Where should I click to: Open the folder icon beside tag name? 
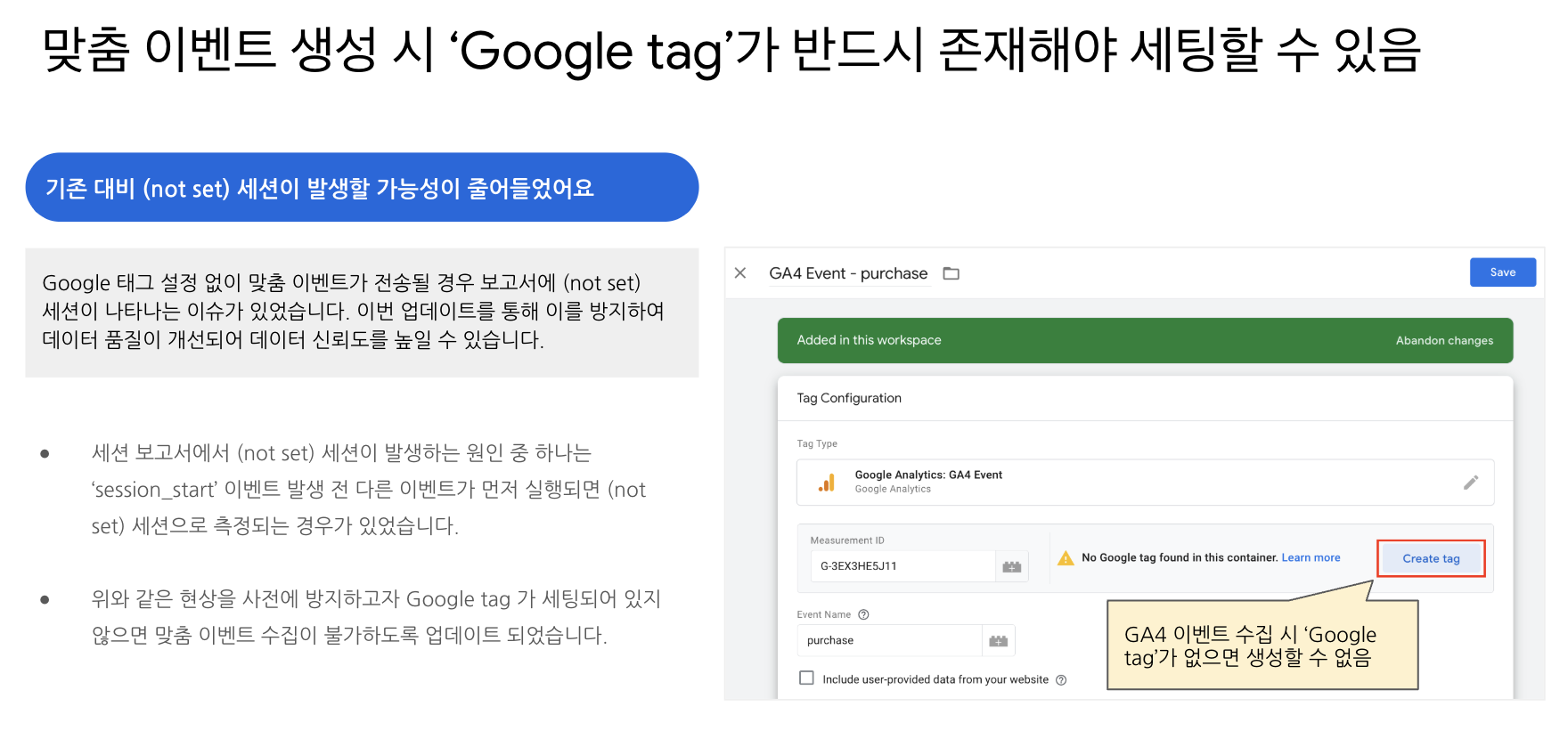[951, 273]
